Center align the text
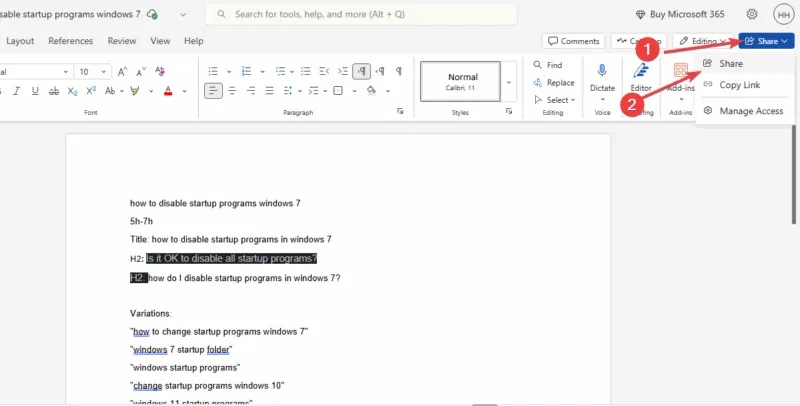This screenshot has width=800, height=406. coord(232,91)
